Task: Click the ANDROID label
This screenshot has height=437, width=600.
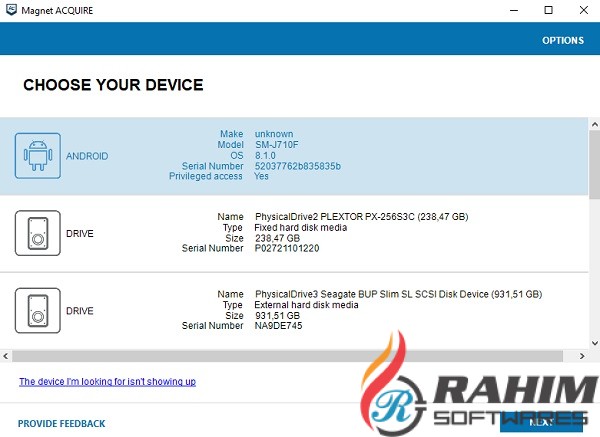Action: click(x=87, y=156)
